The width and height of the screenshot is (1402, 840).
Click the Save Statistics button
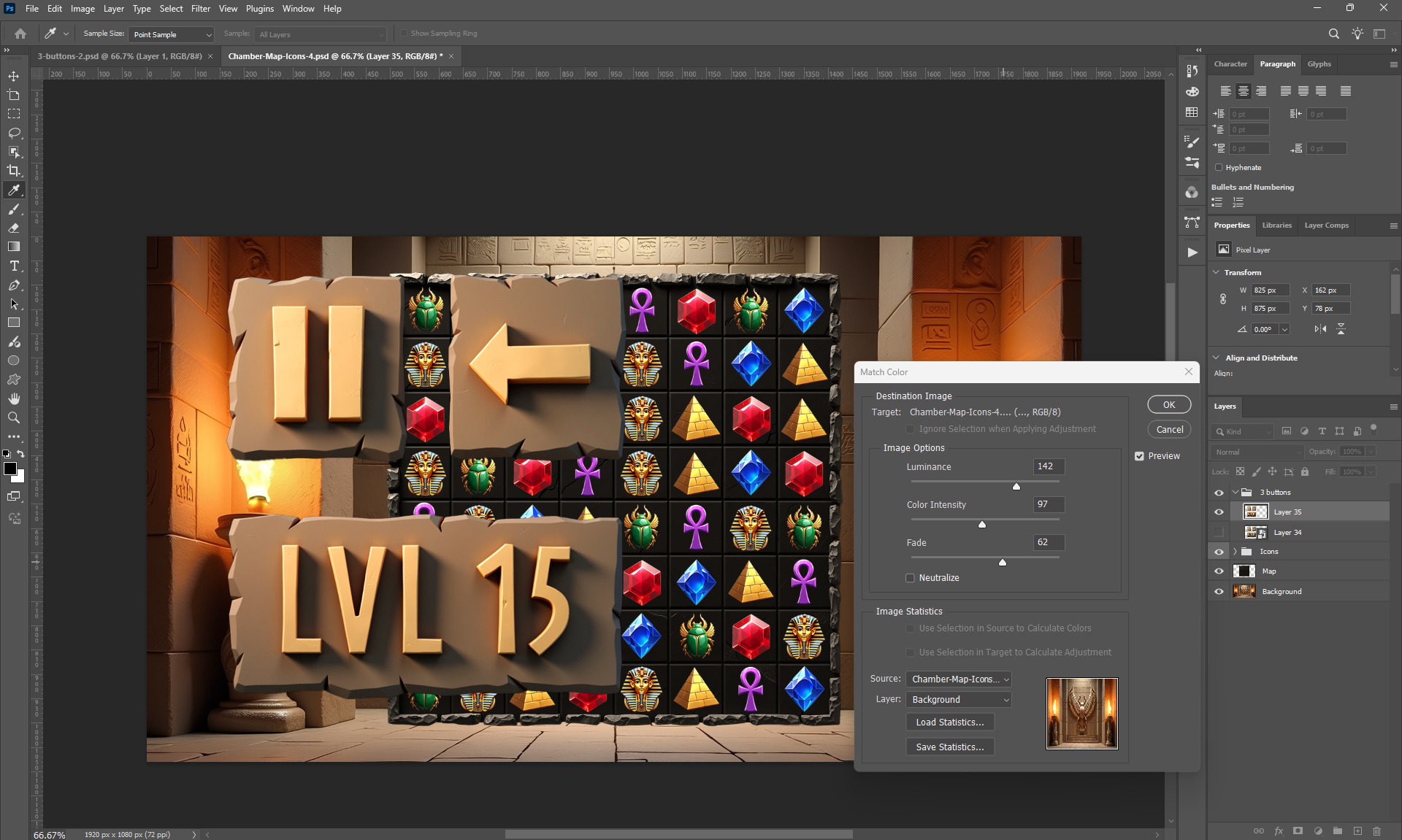pyautogui.click(x=949, y=747)
